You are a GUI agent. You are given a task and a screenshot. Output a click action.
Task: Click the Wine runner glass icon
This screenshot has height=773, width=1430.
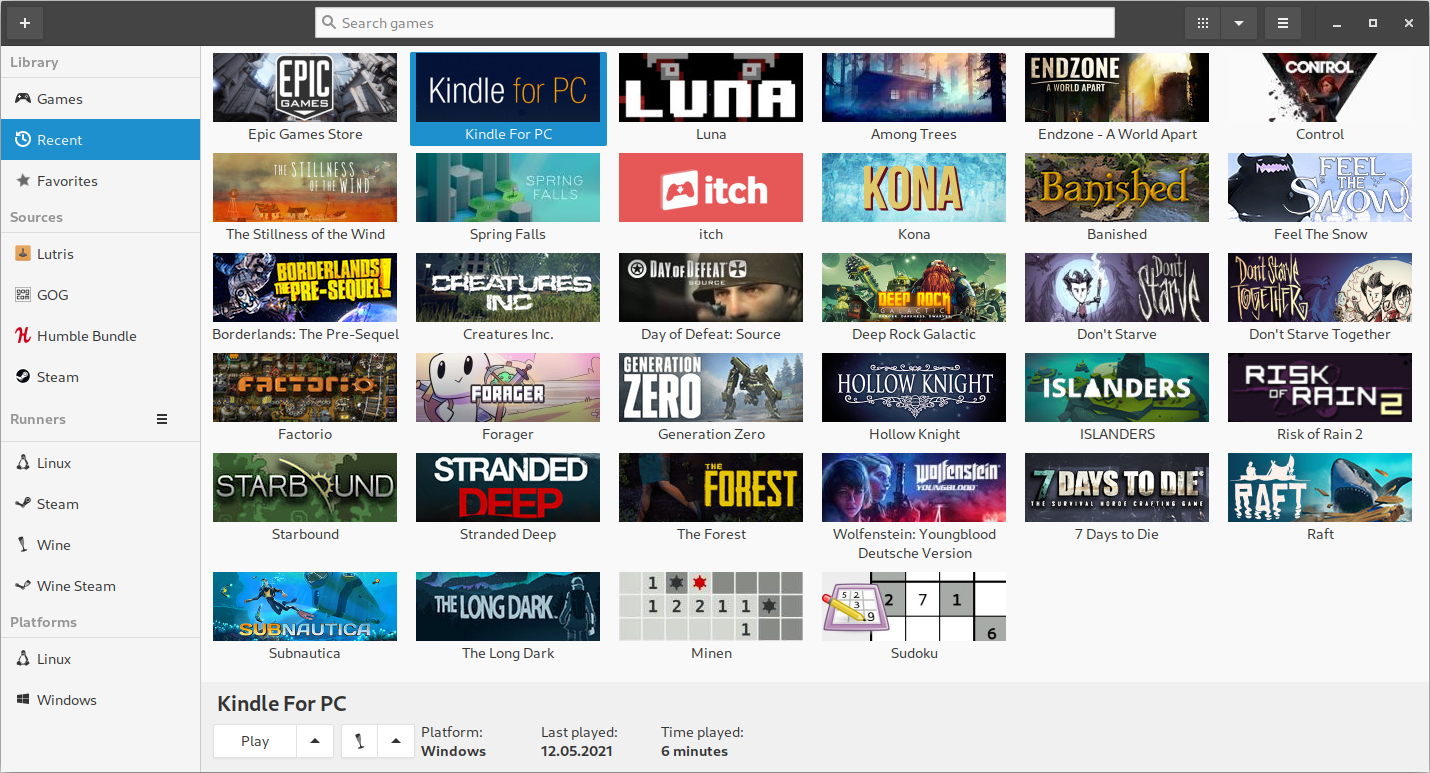pyautogui.click(x=22, y=545)
